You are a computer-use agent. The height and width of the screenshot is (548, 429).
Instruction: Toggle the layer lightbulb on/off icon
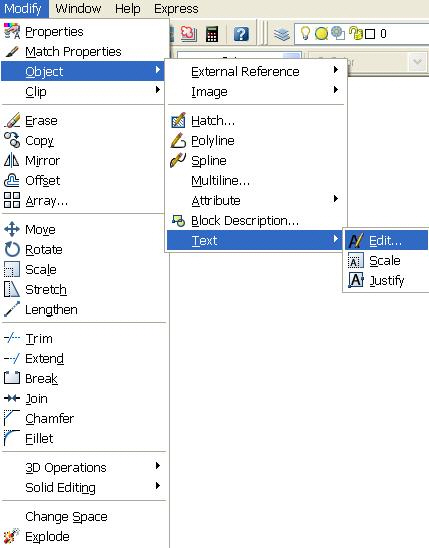[x=305, y=34]
